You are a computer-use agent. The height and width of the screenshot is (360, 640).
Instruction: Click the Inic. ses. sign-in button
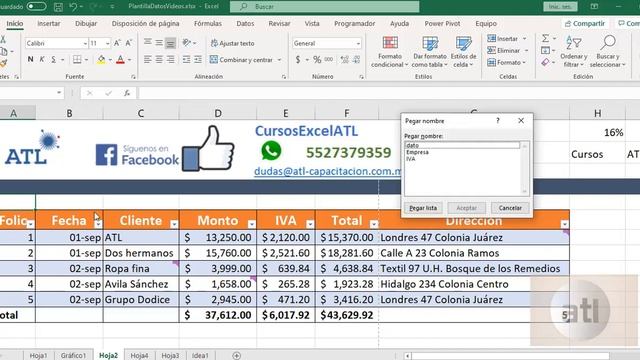pos(560,7)
